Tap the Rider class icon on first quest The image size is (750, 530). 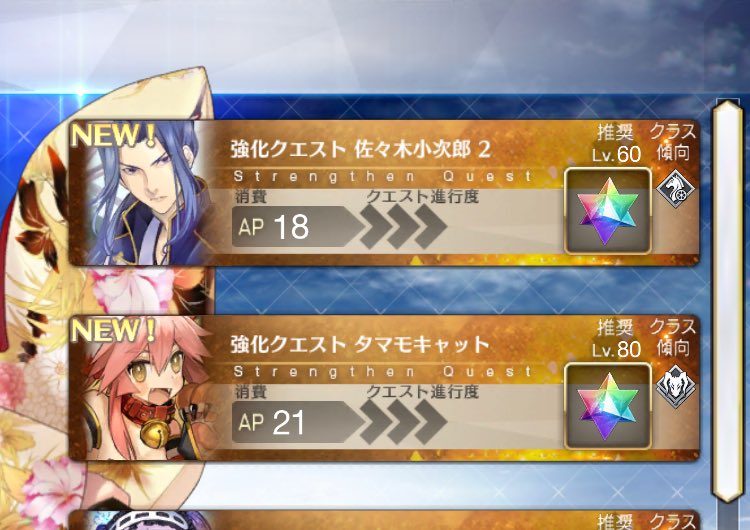(x=675, y=188)
